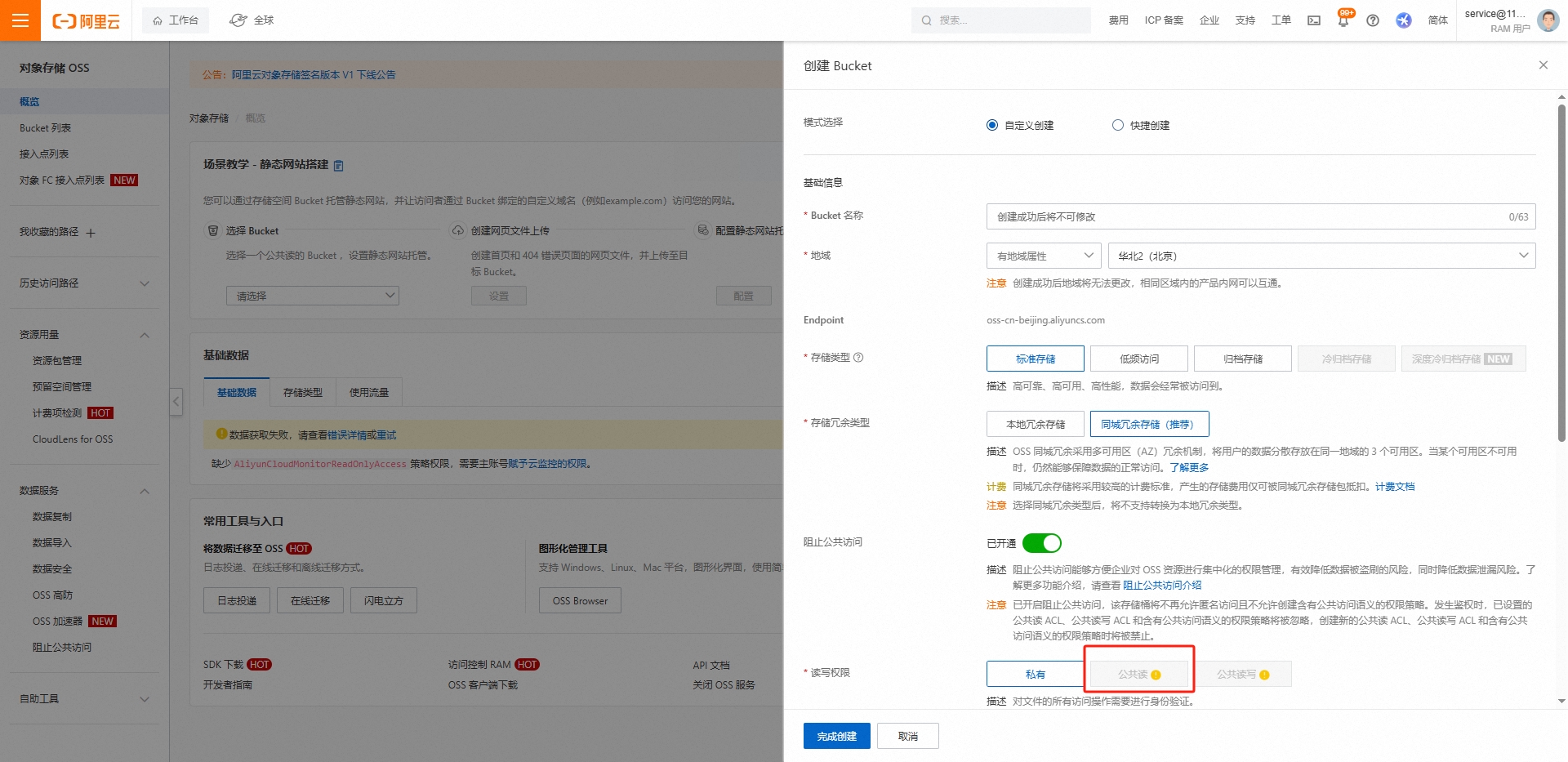Select the 自定义创建 radio option
The width and height of the screenshot is (1568, 762).
[x=992, y=125]
